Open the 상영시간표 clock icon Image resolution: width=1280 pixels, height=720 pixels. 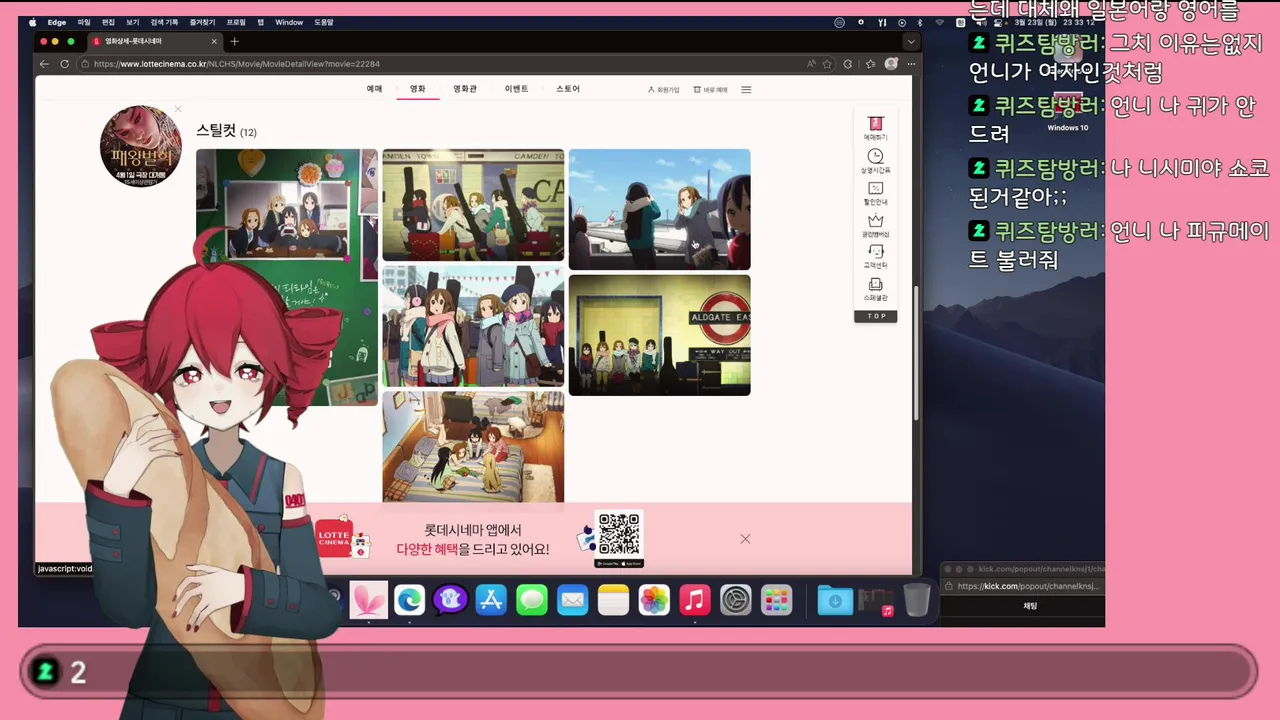pos(875,160)
